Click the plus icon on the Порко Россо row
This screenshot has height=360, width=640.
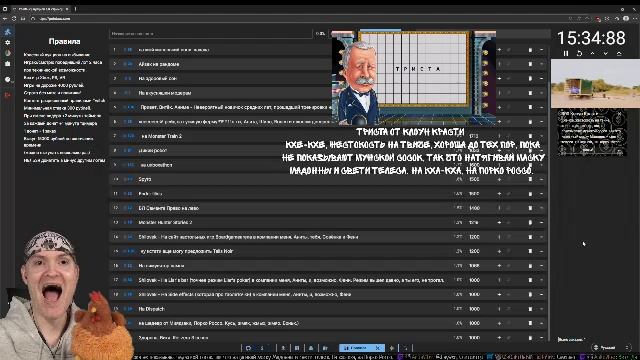pyautogui.click(x=499, y=323)
